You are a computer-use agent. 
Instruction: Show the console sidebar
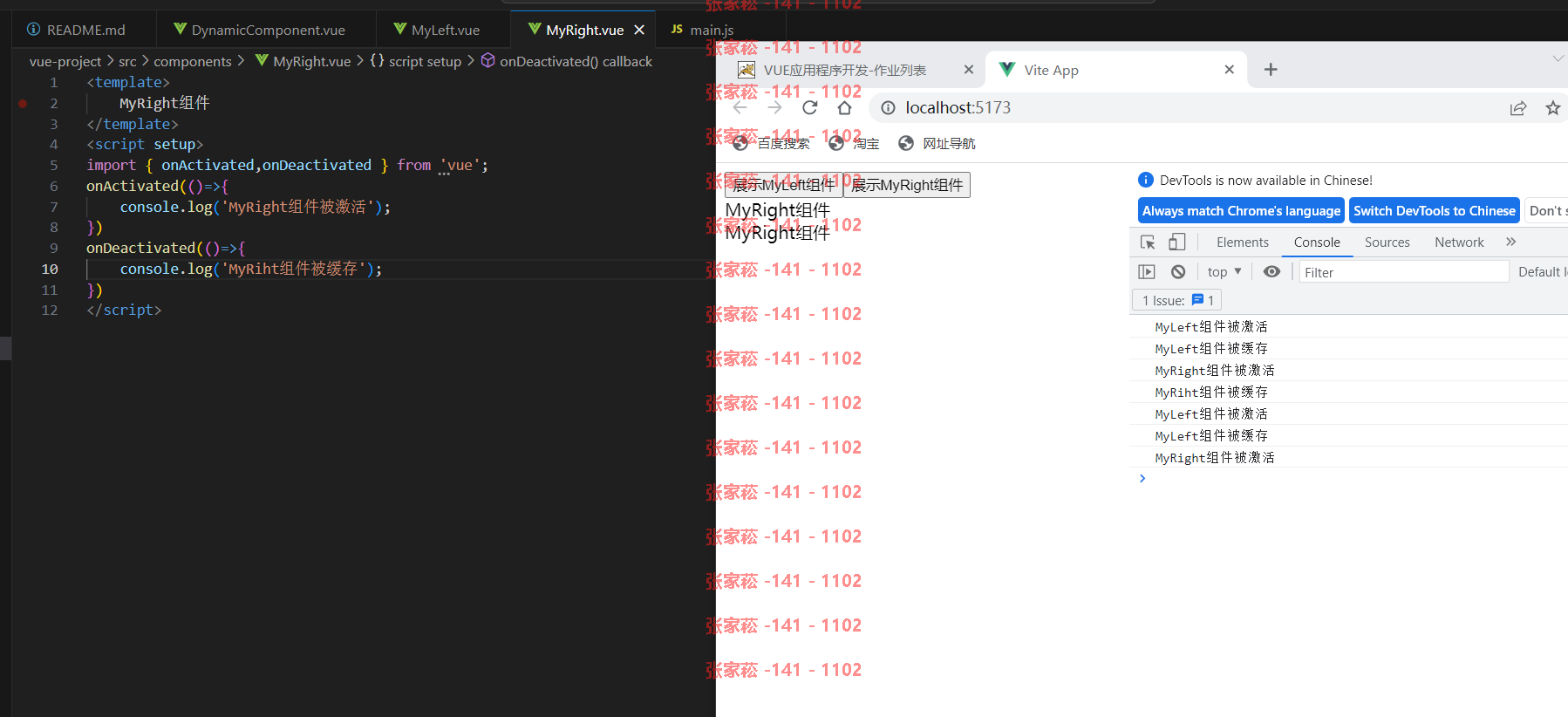pyautogui.click(x=1147, y=272)
